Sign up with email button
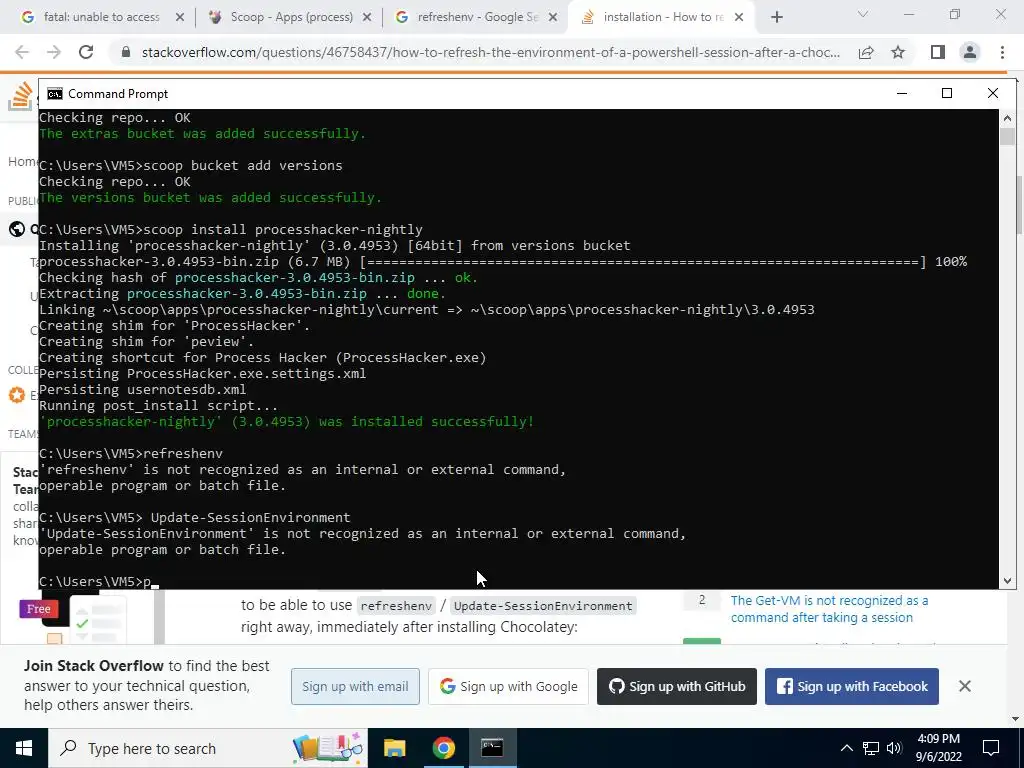Screen dimensions: 1024x768 click(355, 686)
